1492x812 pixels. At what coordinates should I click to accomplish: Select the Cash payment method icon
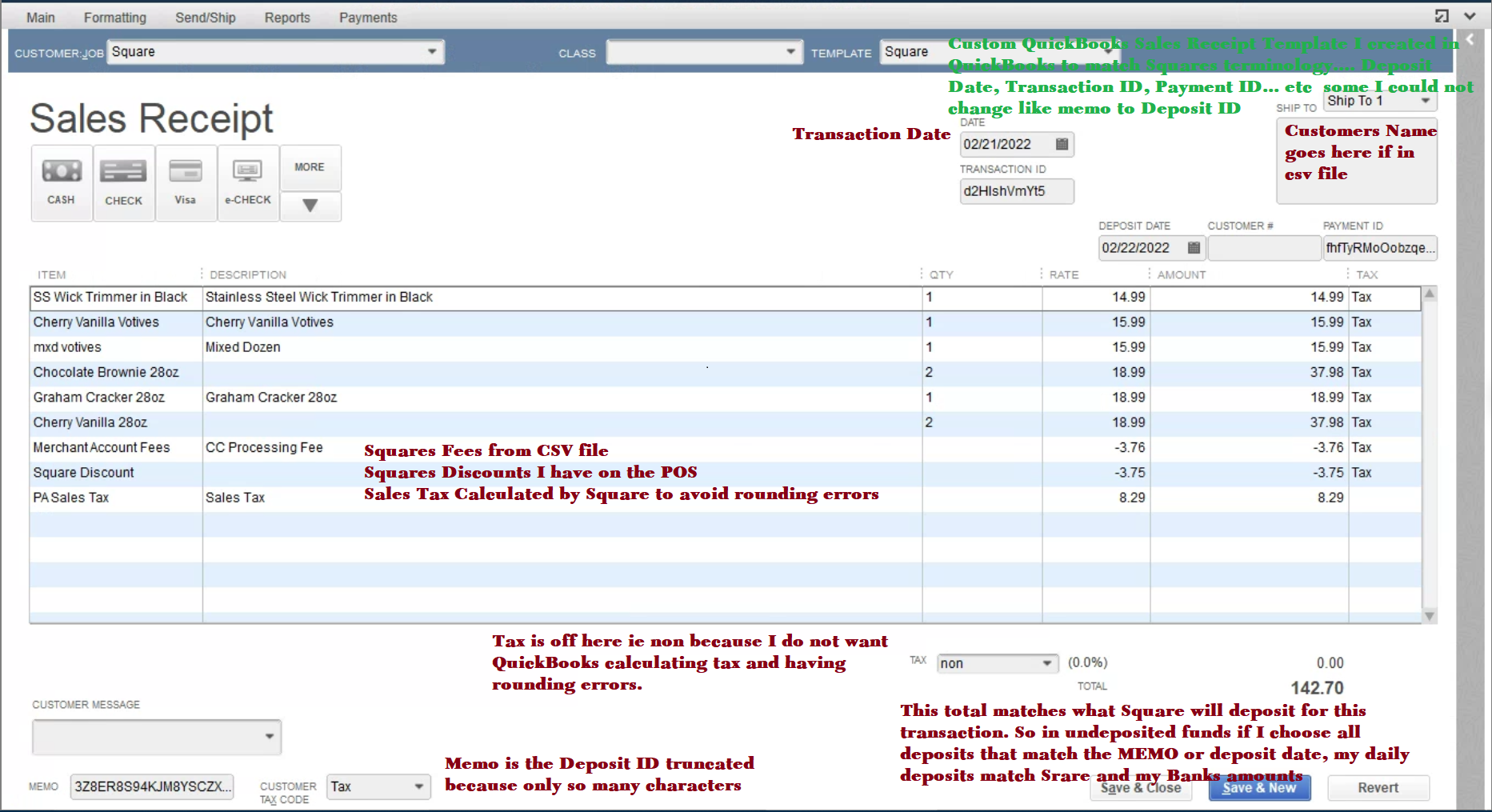point(61,182)
